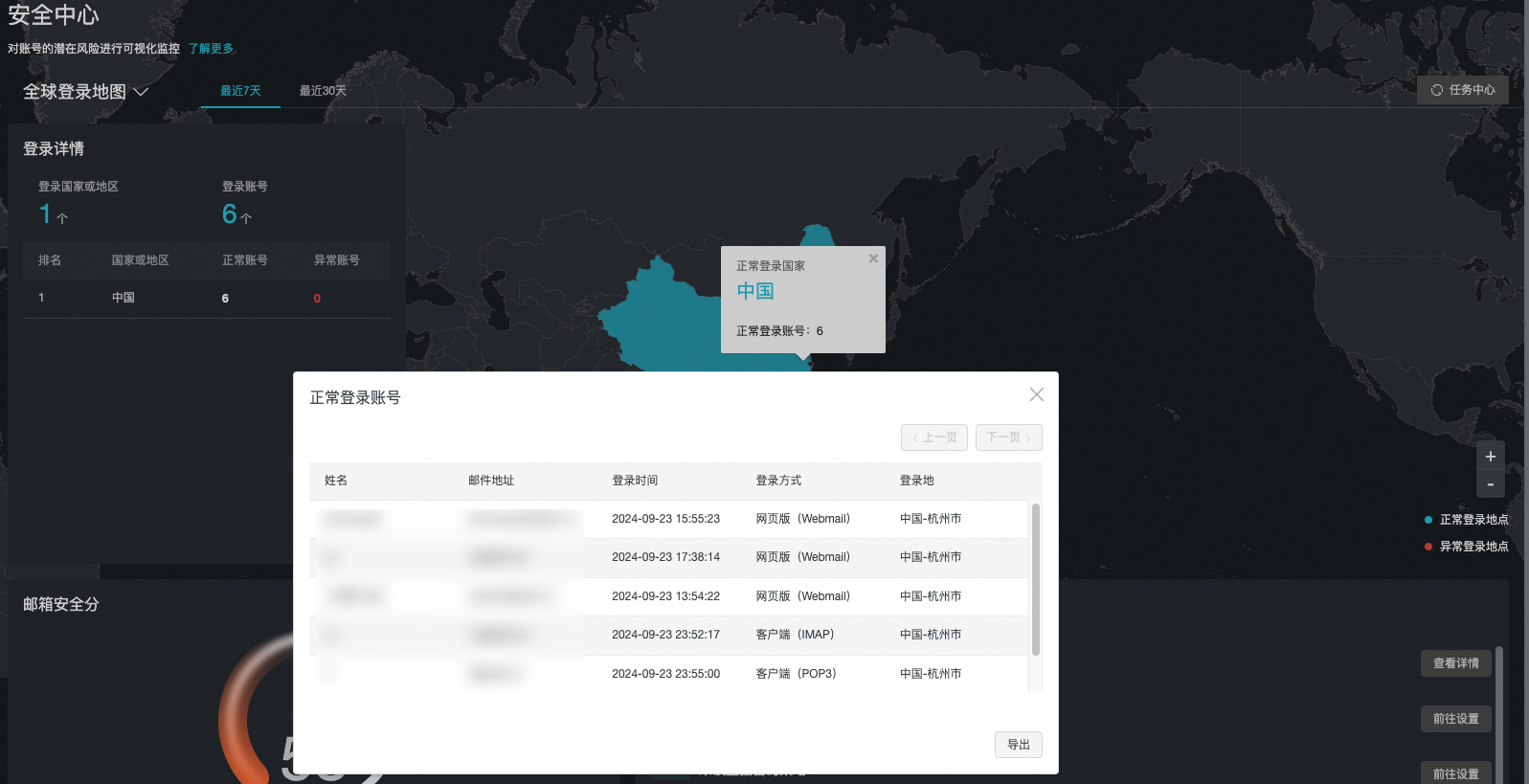Zoom out on the map
The image size is (1529, 784).
tap(1490, 484)
